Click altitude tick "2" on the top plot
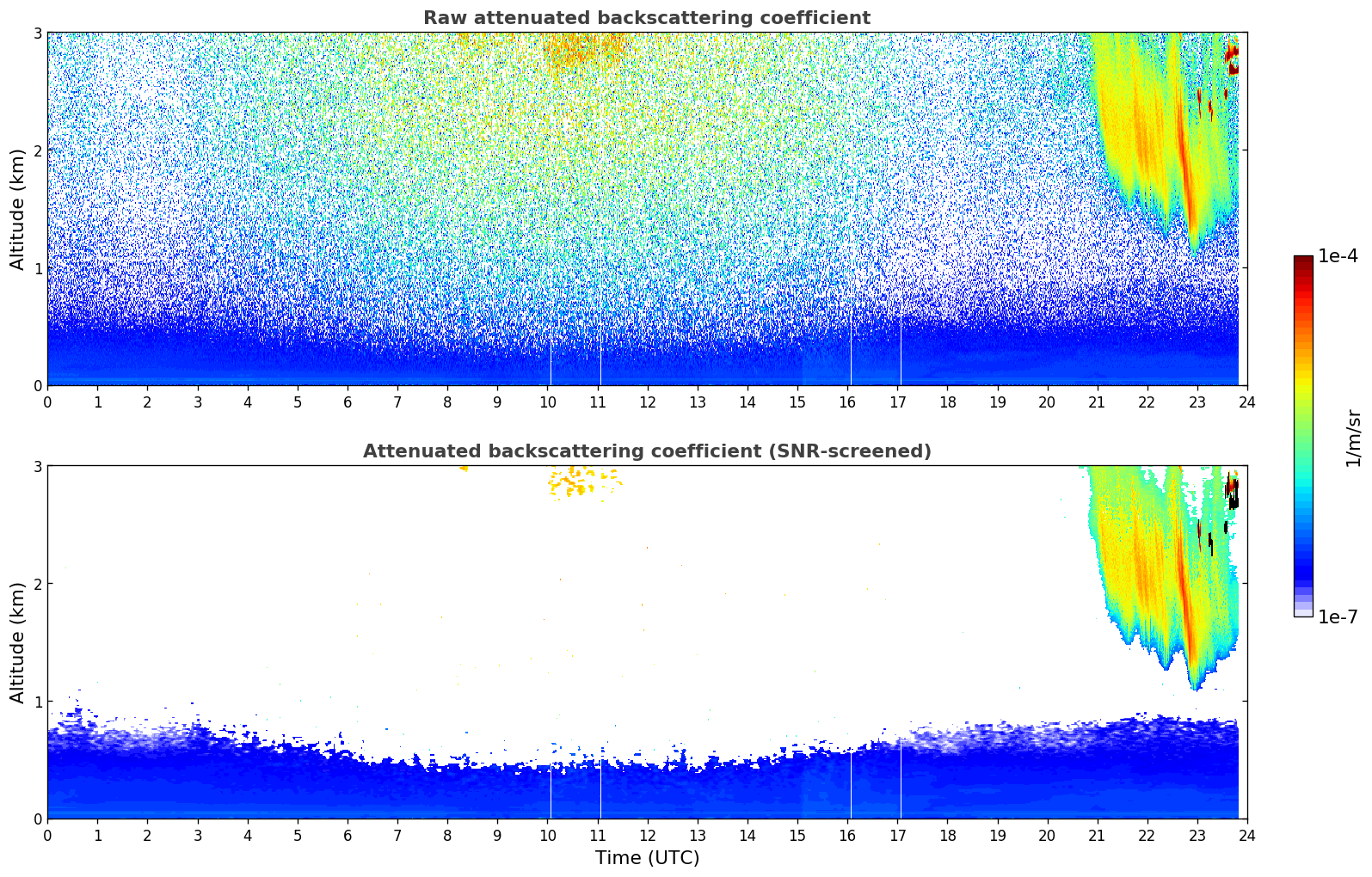This screenshot has height=877, width=1372. (37, 150)
